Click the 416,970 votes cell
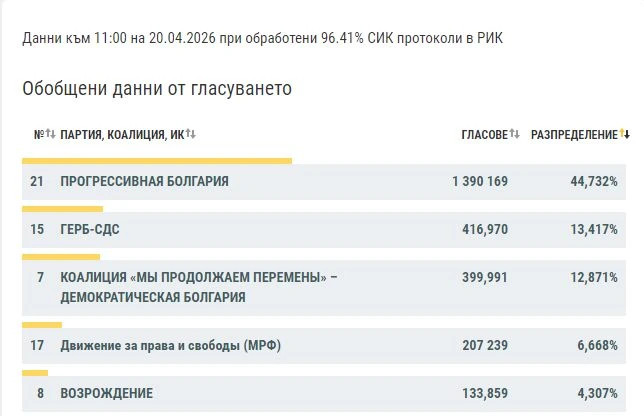644x416 pixels. [484, 229]
